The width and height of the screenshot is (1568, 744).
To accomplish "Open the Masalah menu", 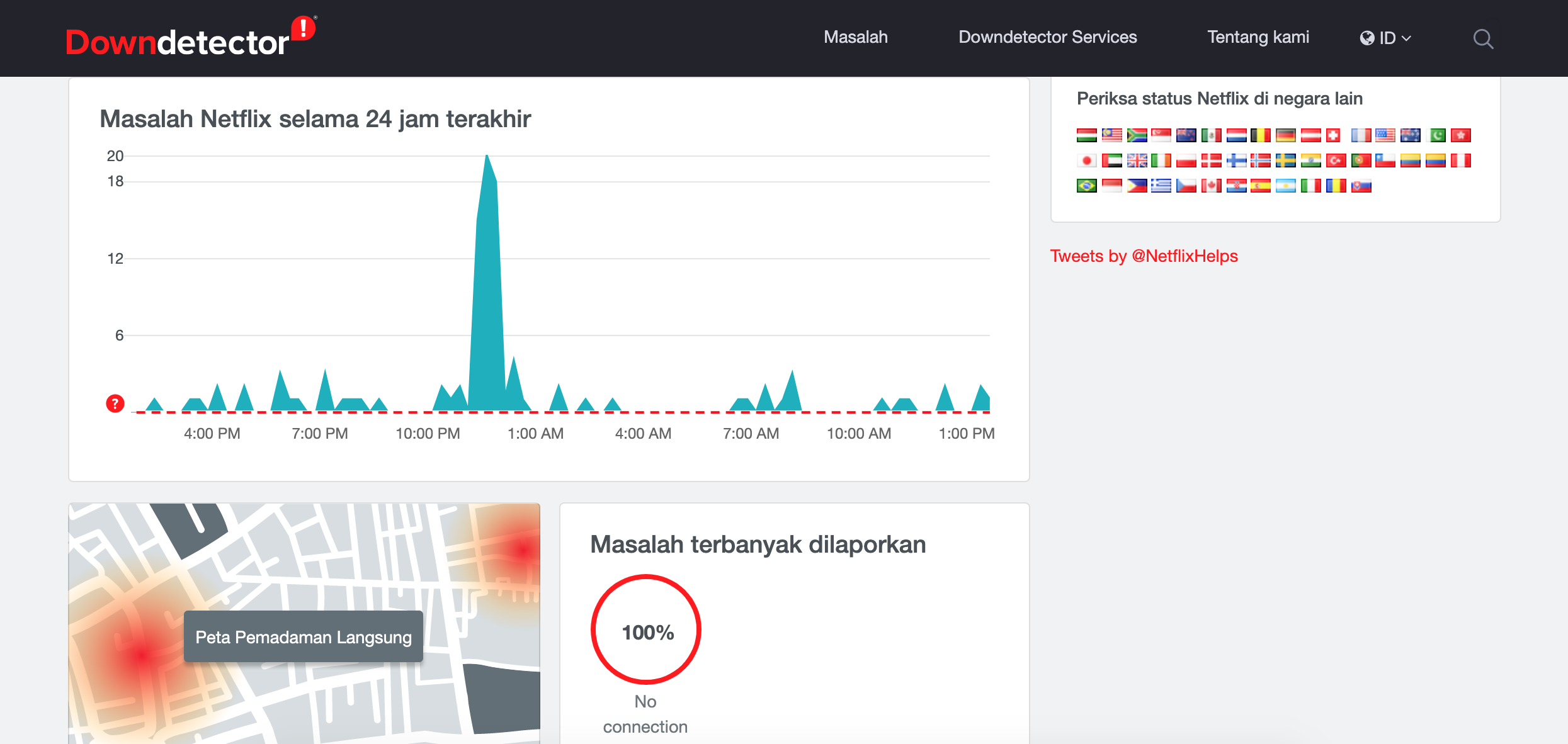I will click(856, 37).
